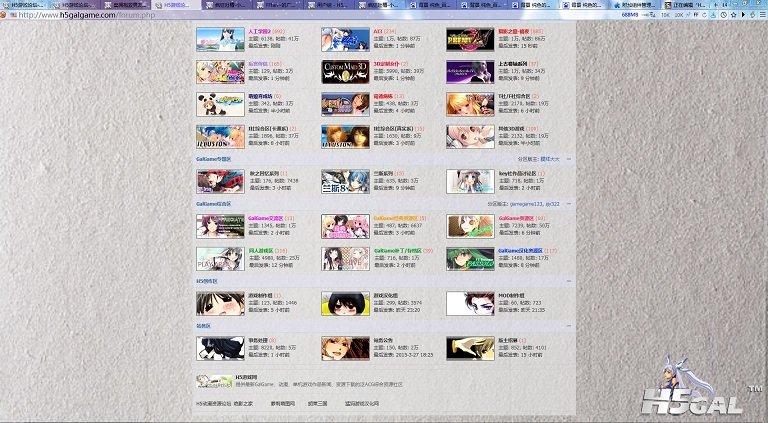Open the Custom Maid 3D banner
Image resolution: width=768 pixels, height=423 pixels.
coord(345,72)
